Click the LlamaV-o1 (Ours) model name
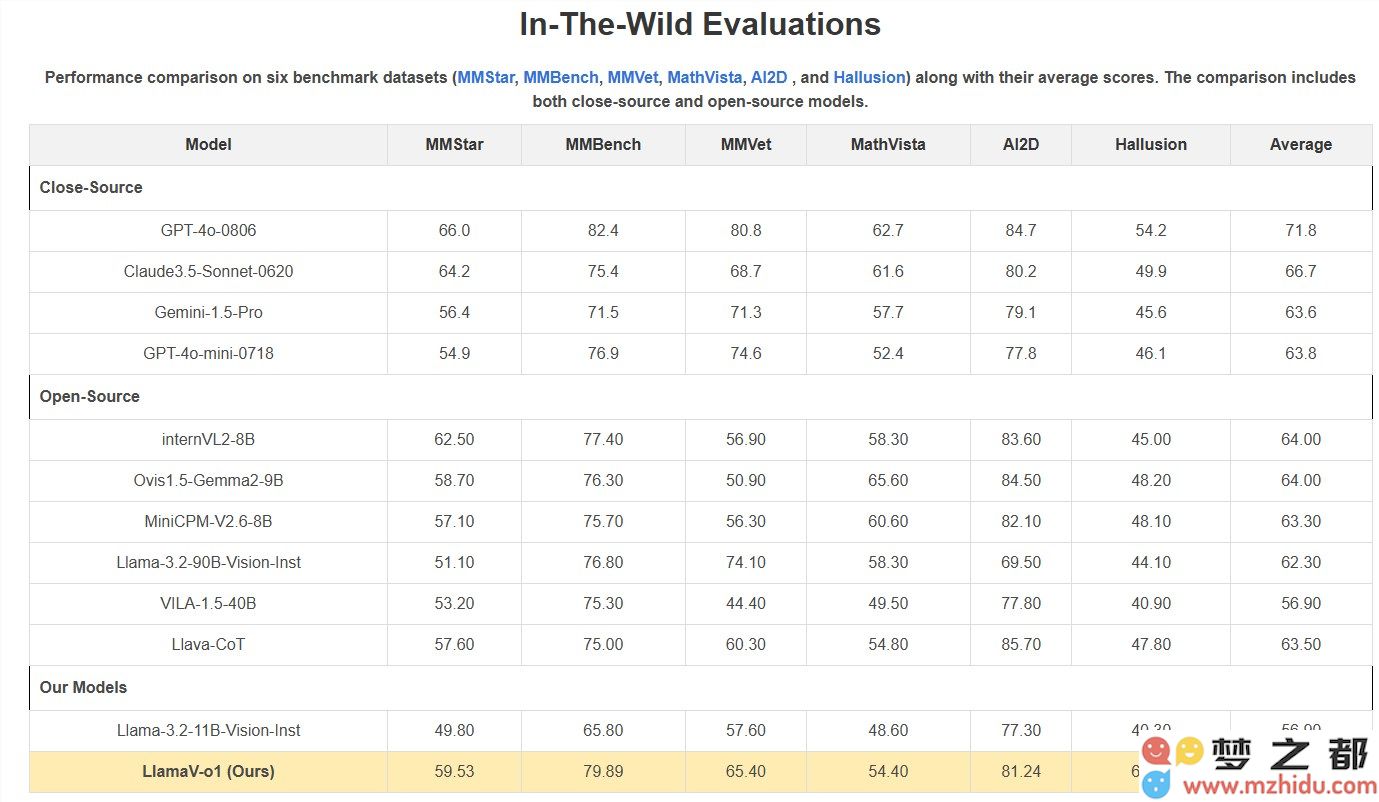The height and width of the screenshot is (802, 1379). 208,771
